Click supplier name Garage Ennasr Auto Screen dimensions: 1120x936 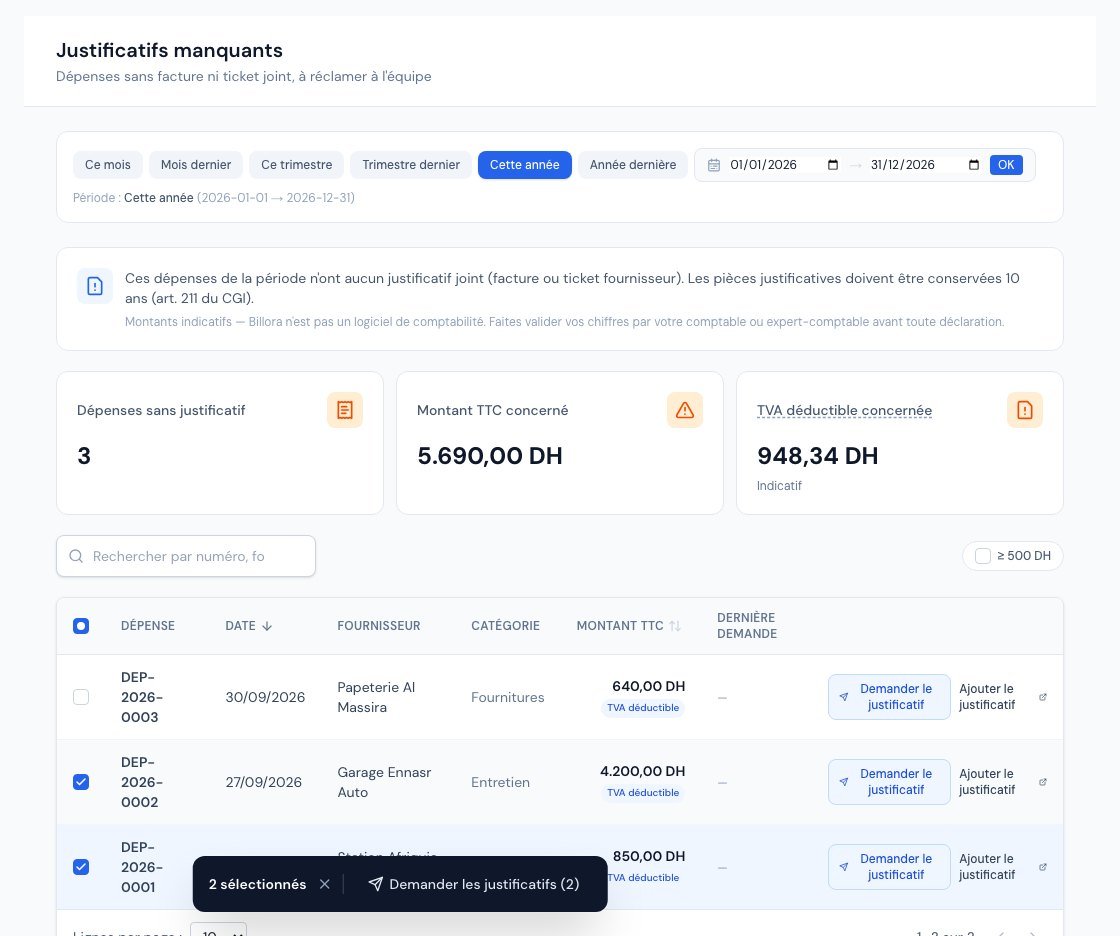(x=384, y=782)
